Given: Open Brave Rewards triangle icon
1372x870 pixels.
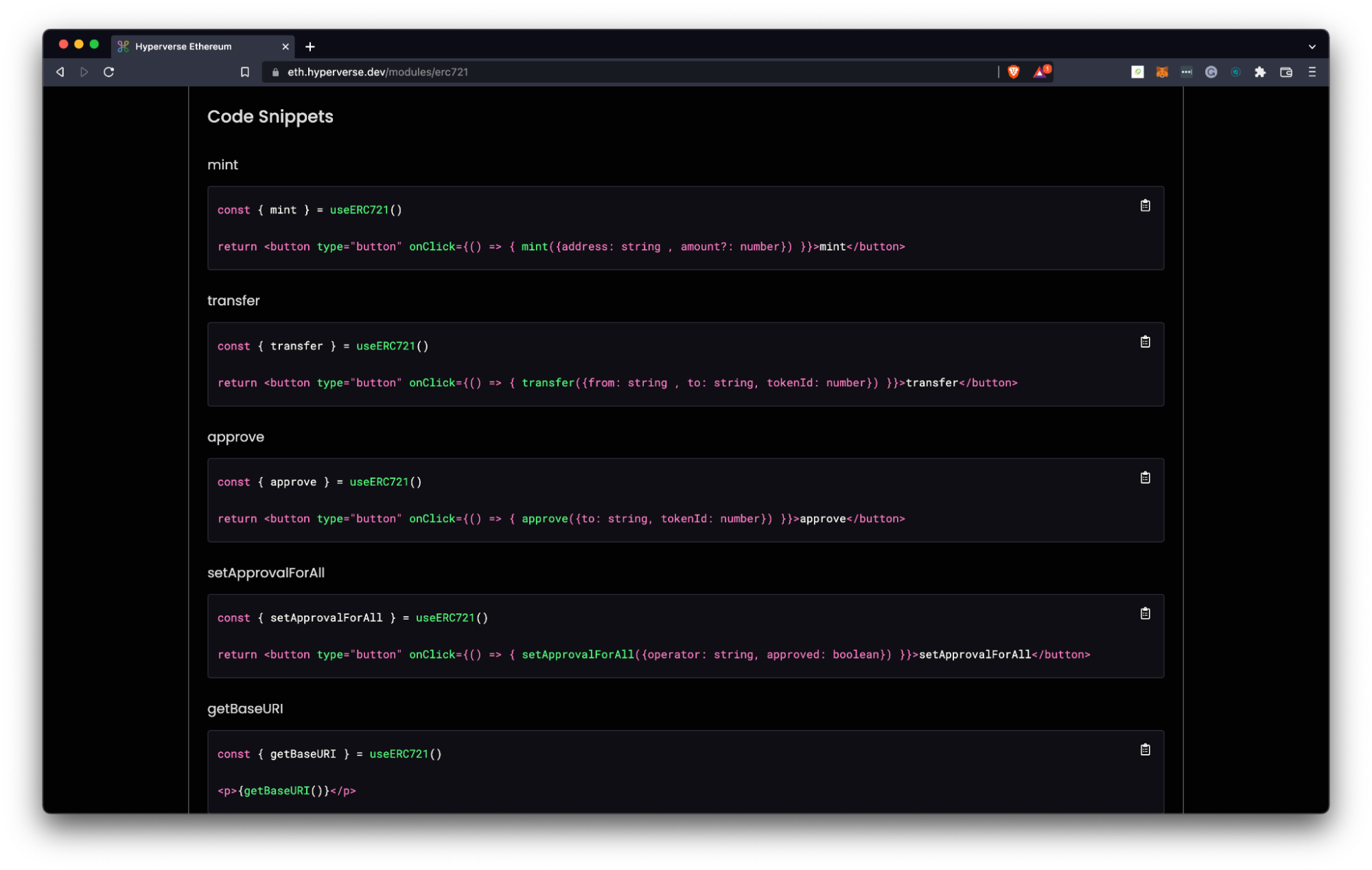Looking at the screenshot, I should pos(1041,71).
